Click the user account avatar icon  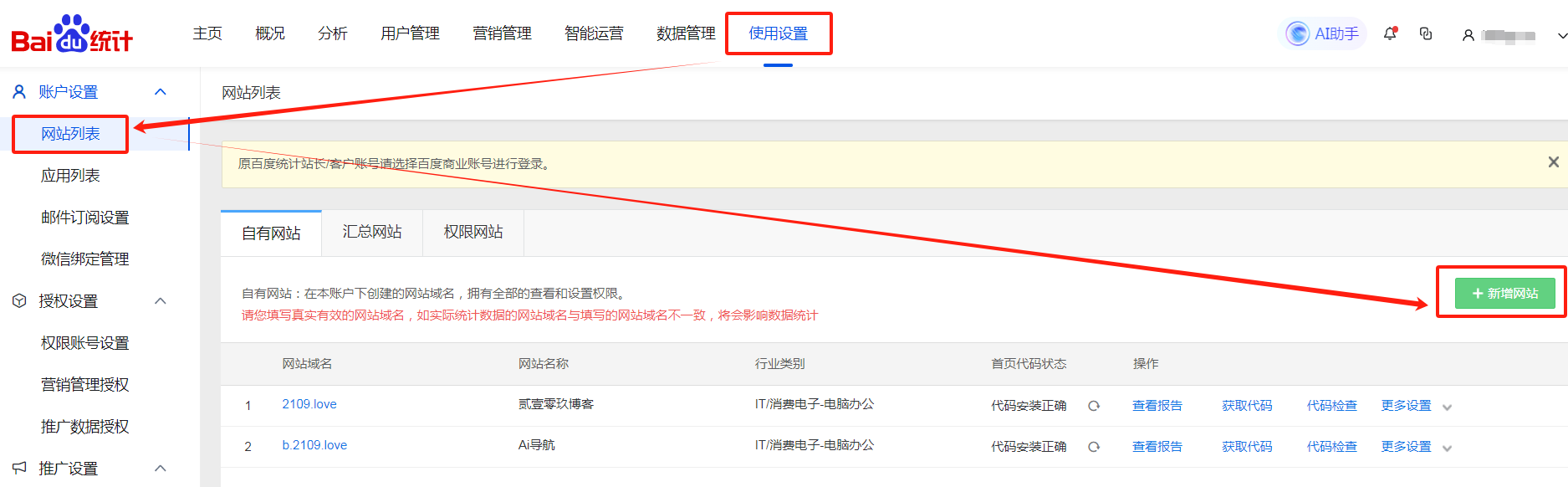1468,35
